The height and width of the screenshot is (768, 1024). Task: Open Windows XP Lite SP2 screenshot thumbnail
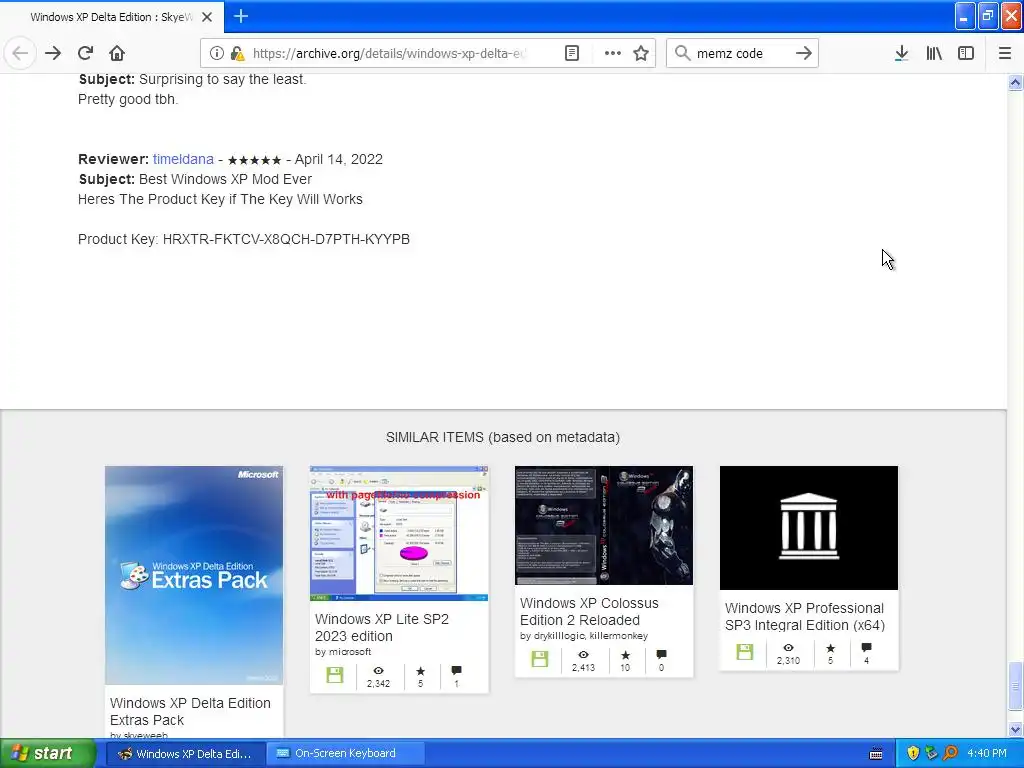(399, 534)
